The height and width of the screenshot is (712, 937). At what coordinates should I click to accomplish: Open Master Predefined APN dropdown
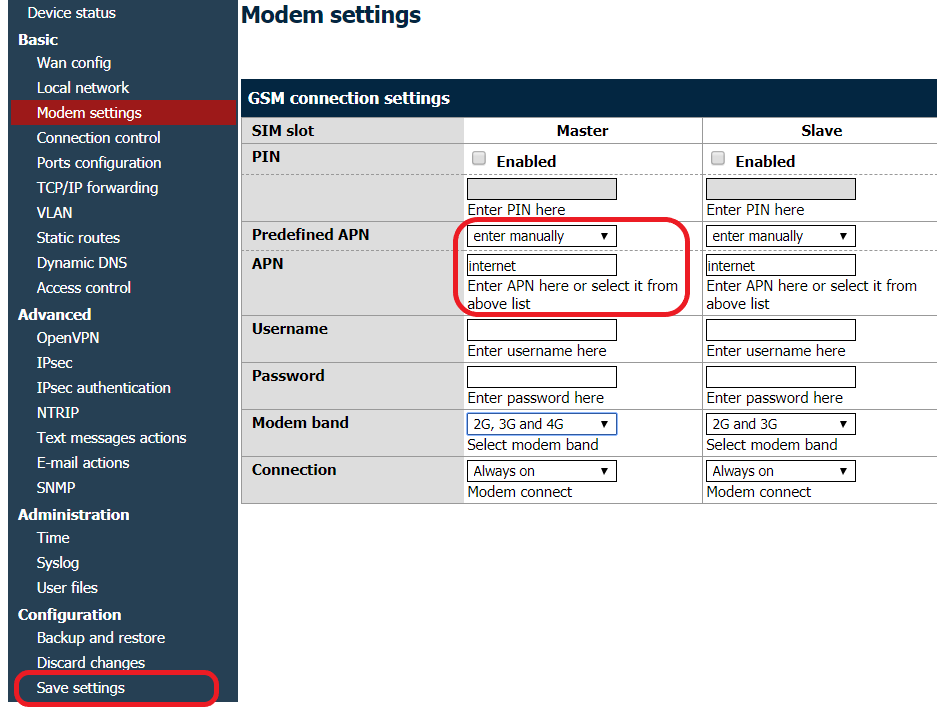tap(541, 236)
